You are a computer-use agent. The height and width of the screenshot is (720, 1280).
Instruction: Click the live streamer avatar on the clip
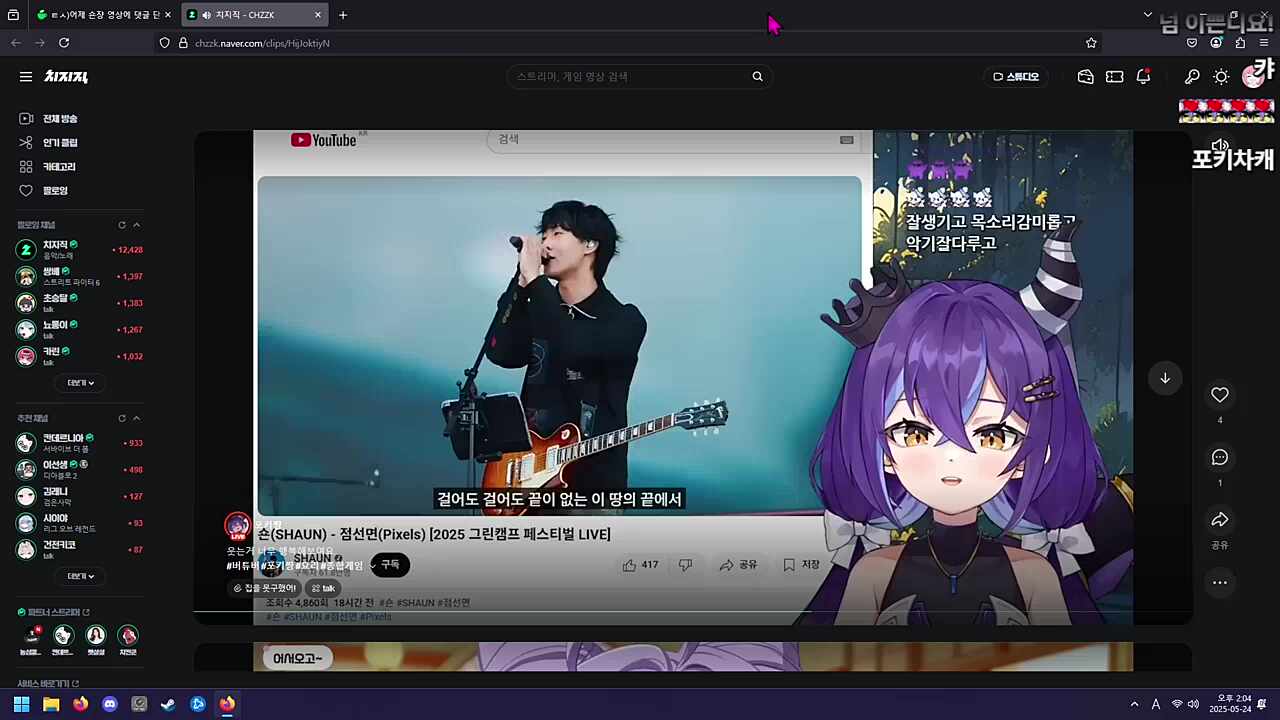click(237, 527)
